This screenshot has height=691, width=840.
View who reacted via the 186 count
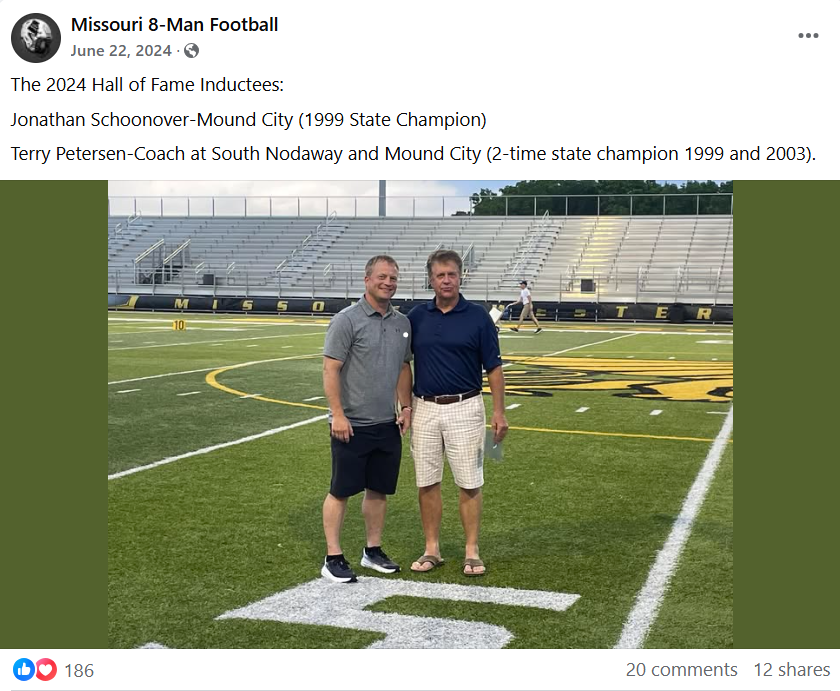point(79,670)
